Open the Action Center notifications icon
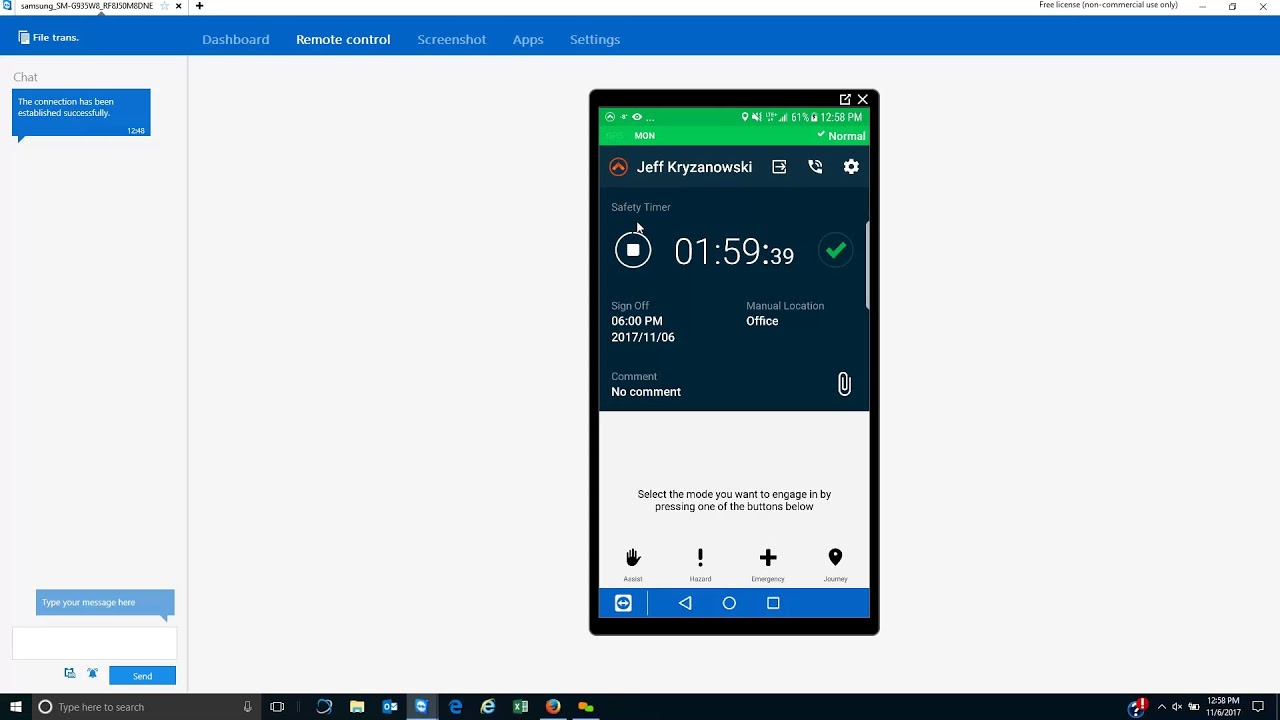Screen dimensions: 1280x720 click(1258, 707)
